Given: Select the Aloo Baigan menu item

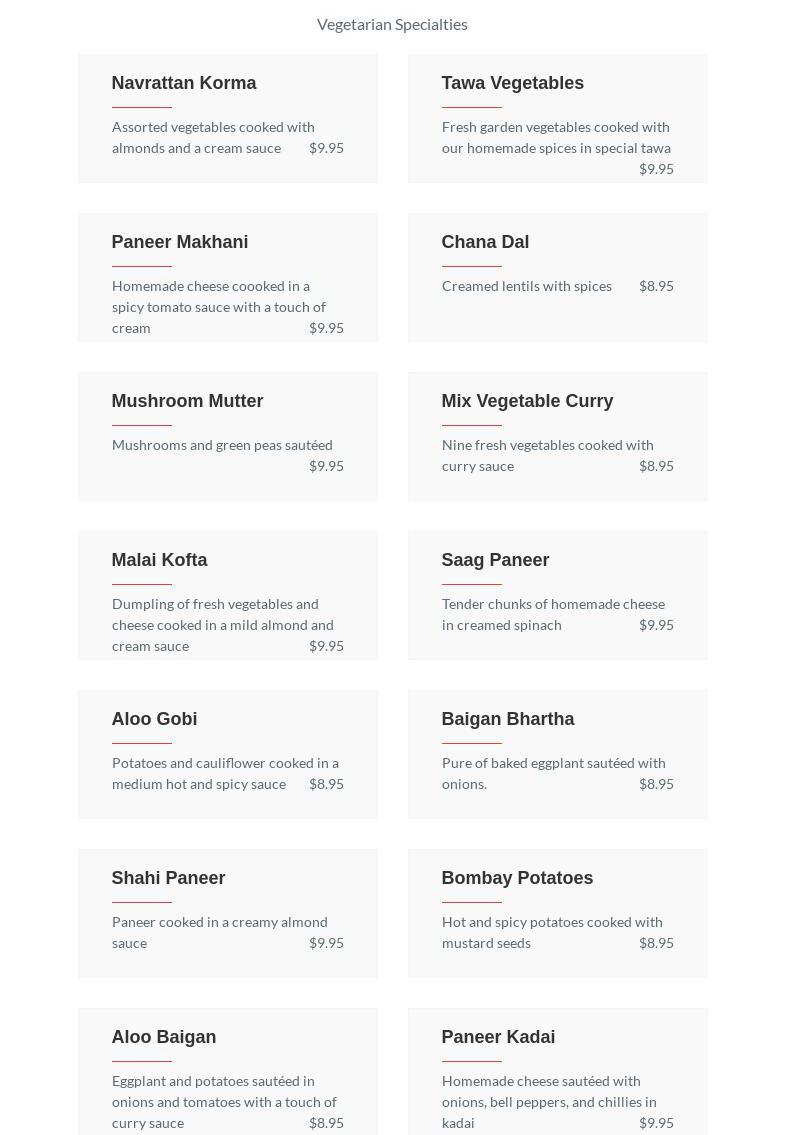Looking at the screenshot, I should pyautogui.click(x=164, y=1037).
